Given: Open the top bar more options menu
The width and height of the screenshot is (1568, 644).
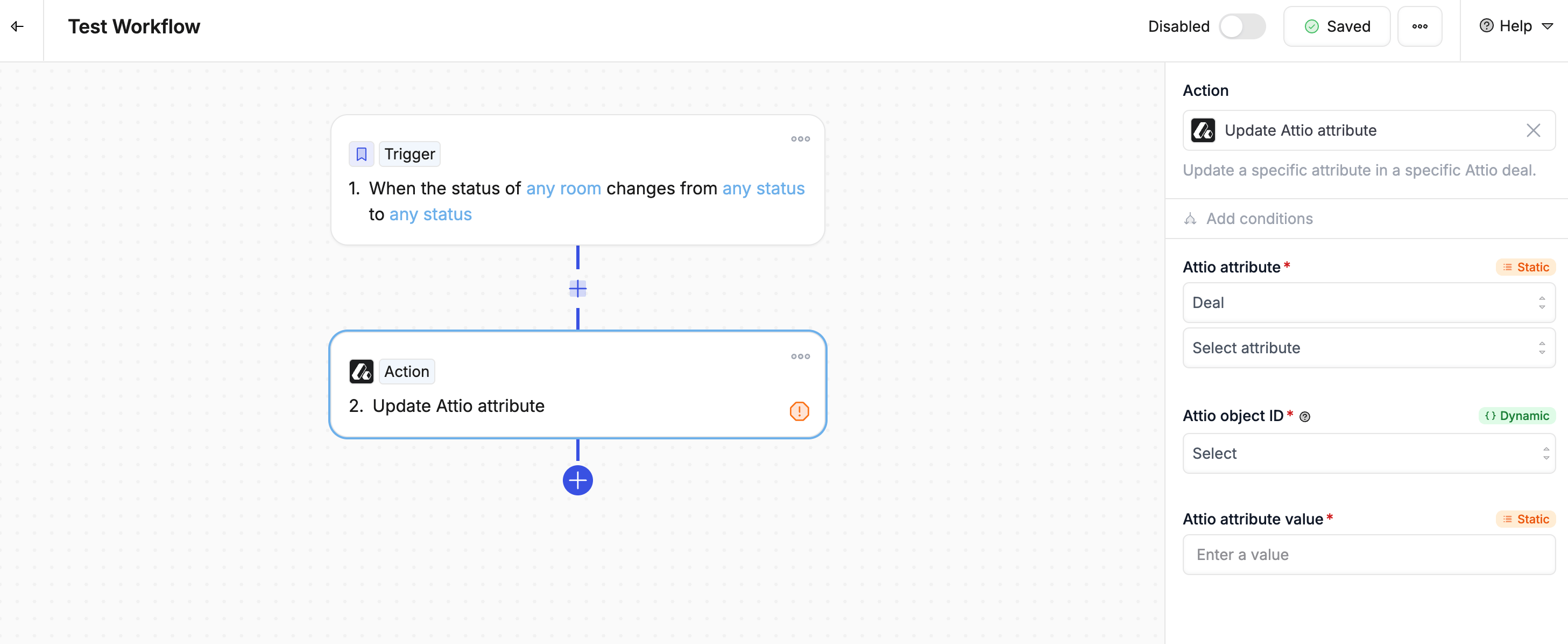Looking at the screenshot, I should (x=1419, y=26).
